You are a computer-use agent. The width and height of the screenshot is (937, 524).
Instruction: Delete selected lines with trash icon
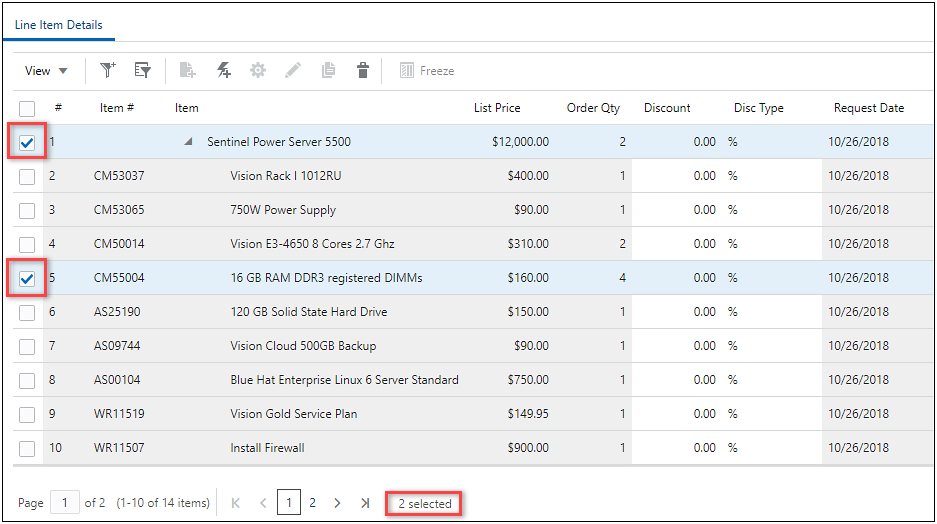click(363, 70)
